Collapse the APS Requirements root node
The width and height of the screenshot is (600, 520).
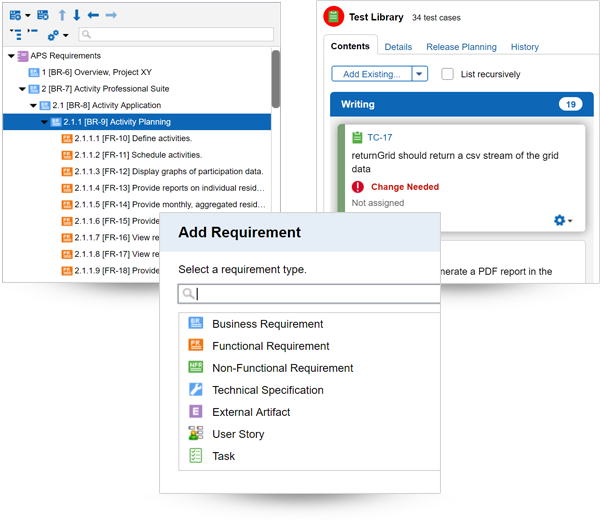pos(11,56)
